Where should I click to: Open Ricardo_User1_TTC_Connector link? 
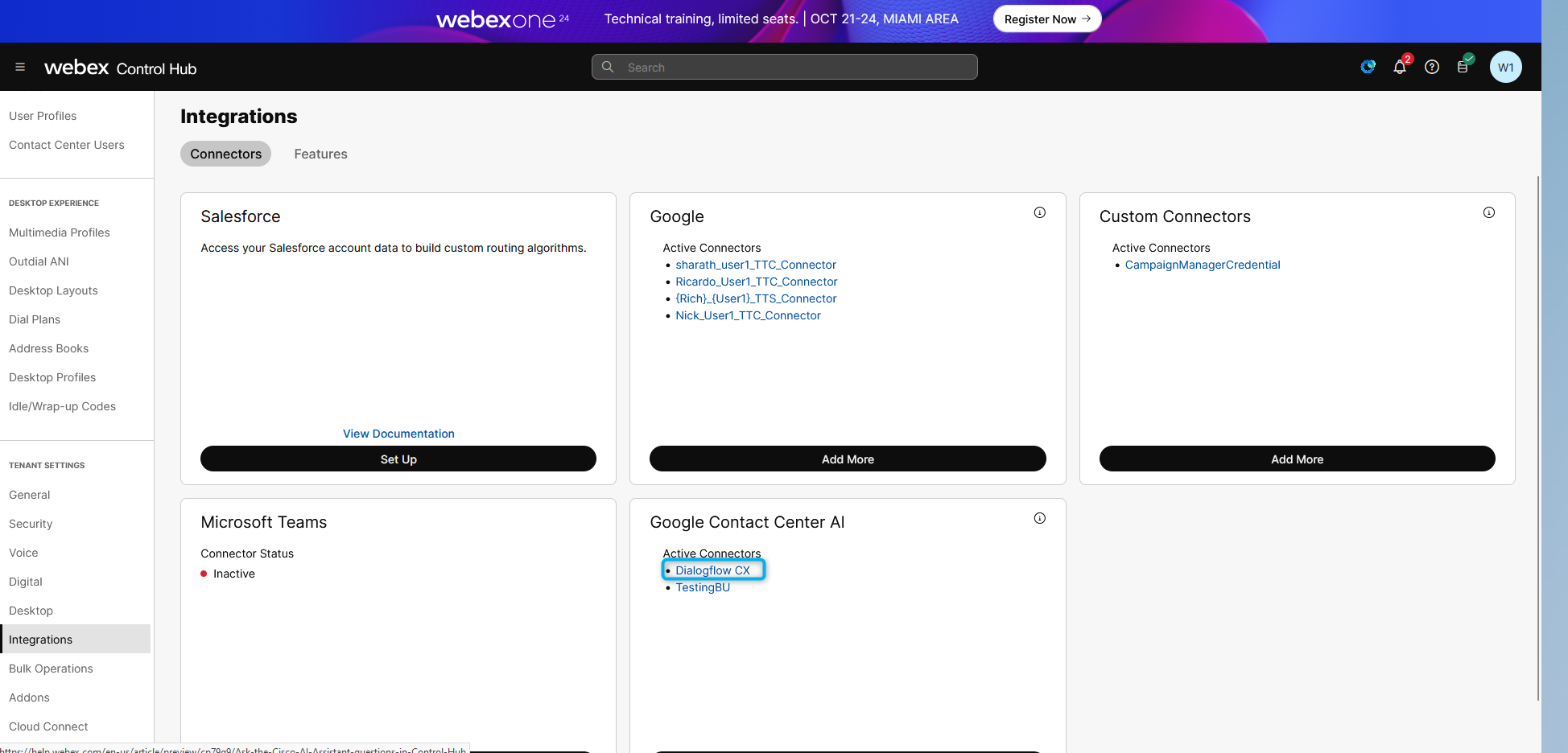coord(757,282)
